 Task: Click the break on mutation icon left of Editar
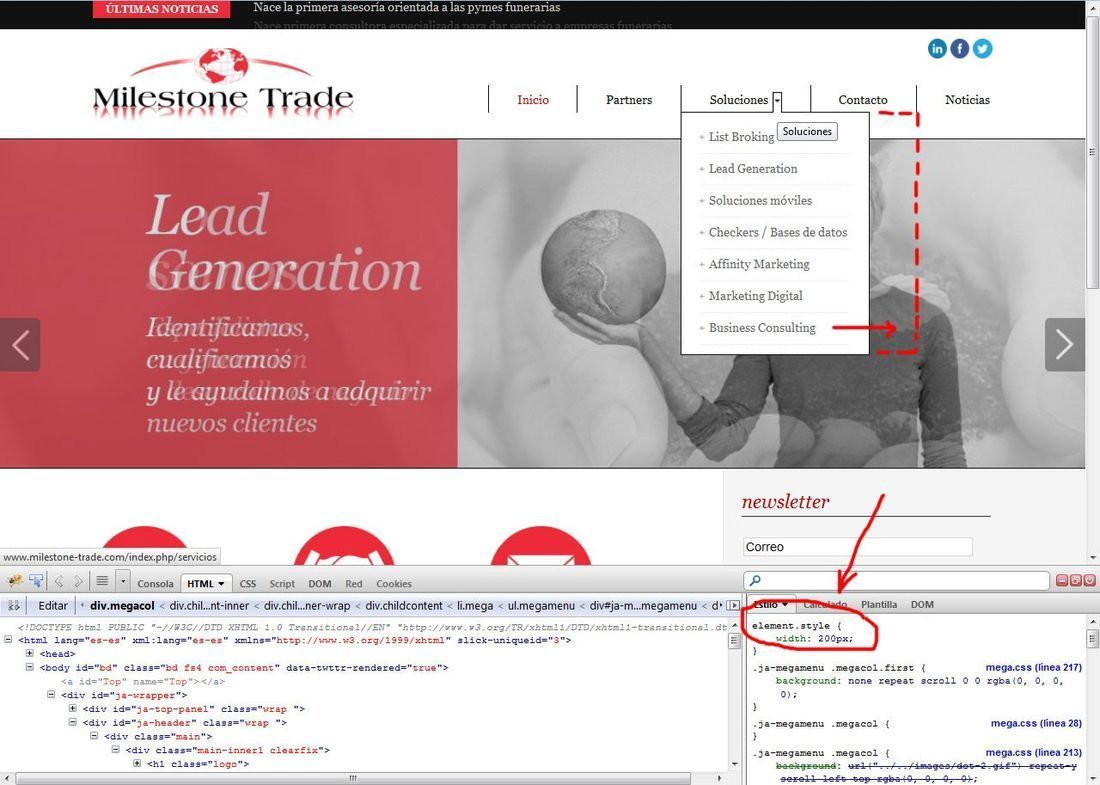click(x=13, y=605)
